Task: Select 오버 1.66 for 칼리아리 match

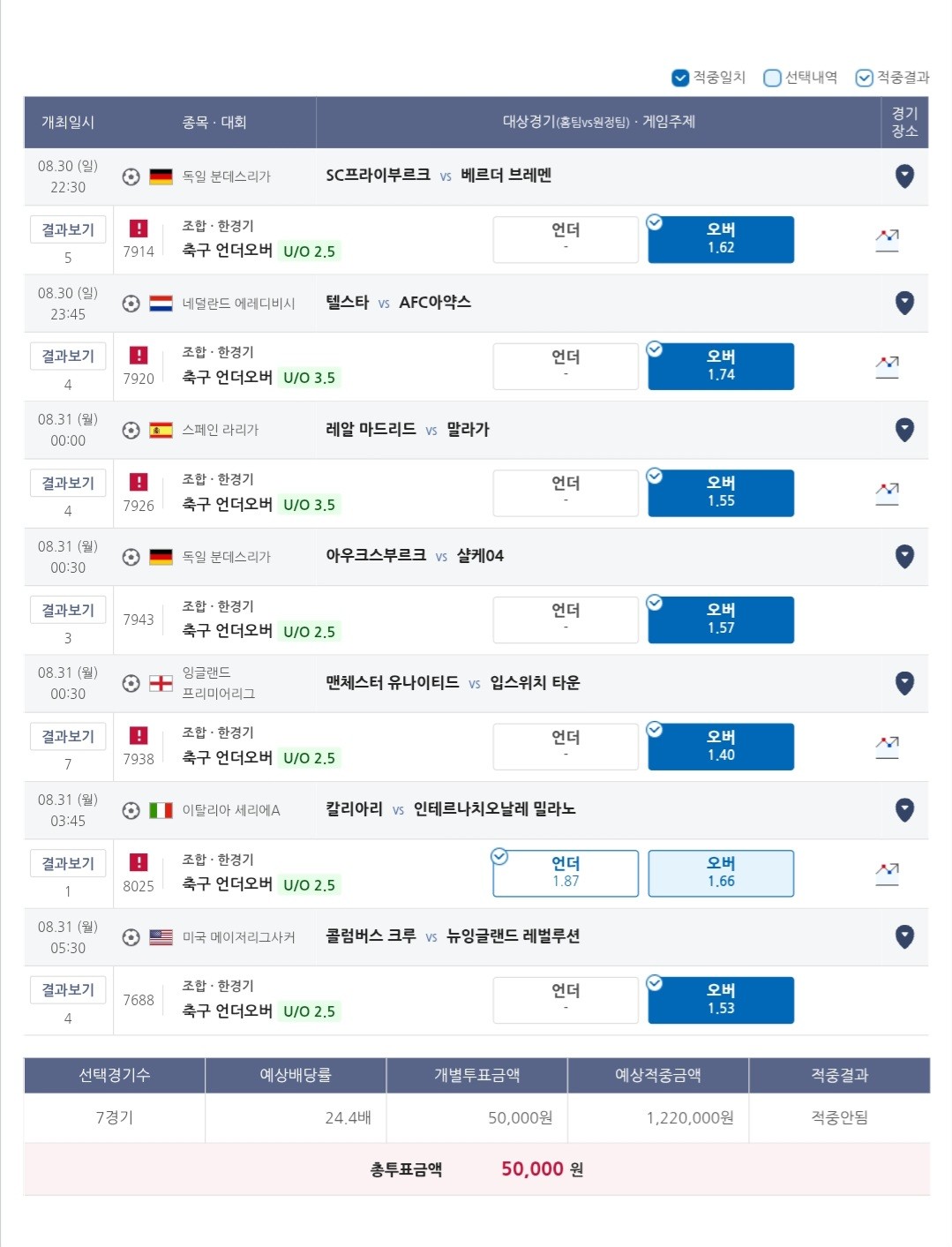Action: tap(721, 874)
